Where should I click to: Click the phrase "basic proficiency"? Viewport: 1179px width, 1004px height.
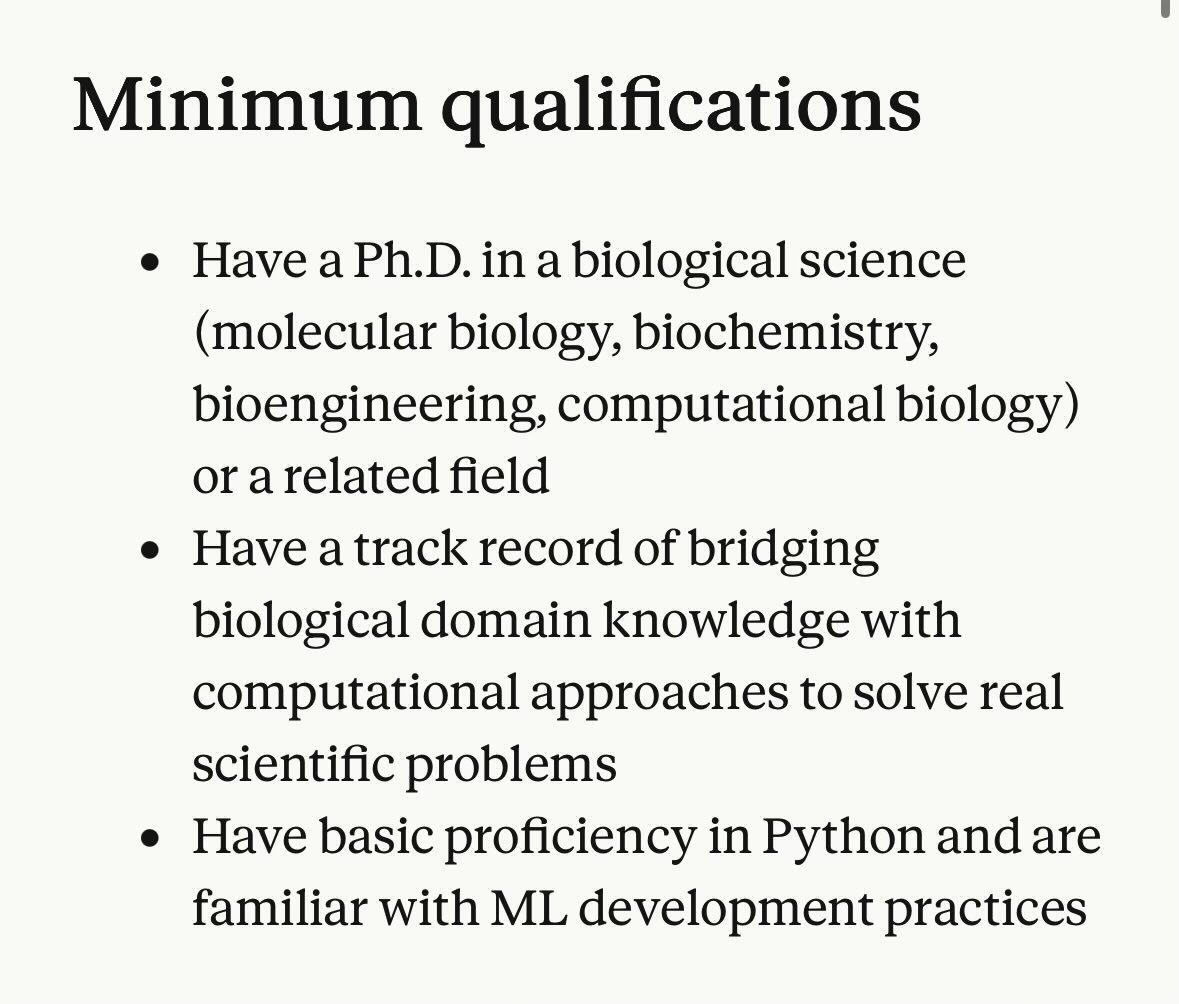[508, 838]
